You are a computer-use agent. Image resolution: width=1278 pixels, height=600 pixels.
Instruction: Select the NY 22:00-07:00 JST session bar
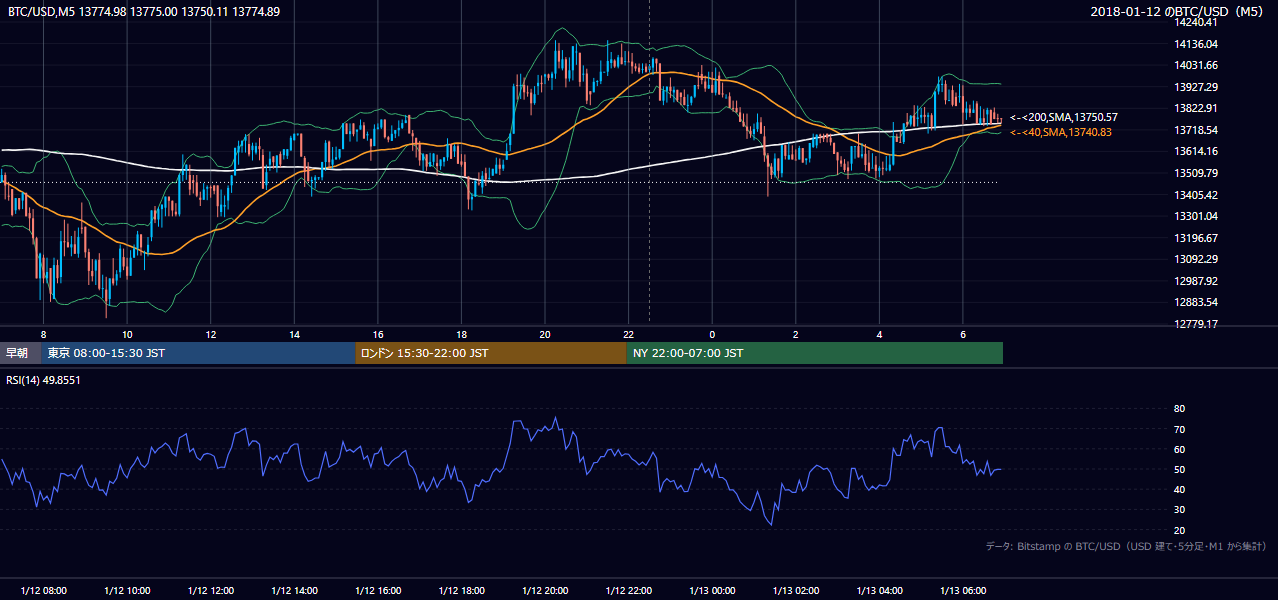coord(815,353)
